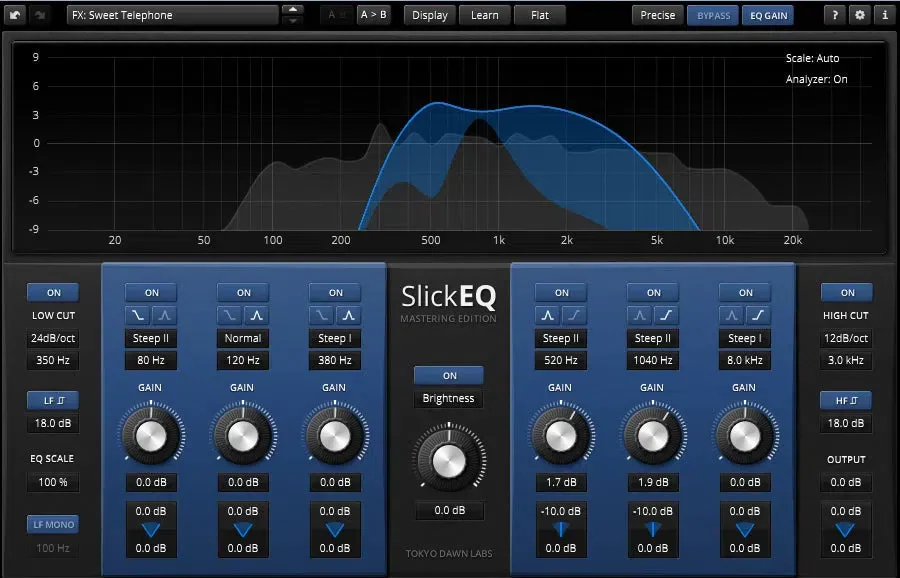
Task: Click the Brightness knob
Action: tap(449, 461)
